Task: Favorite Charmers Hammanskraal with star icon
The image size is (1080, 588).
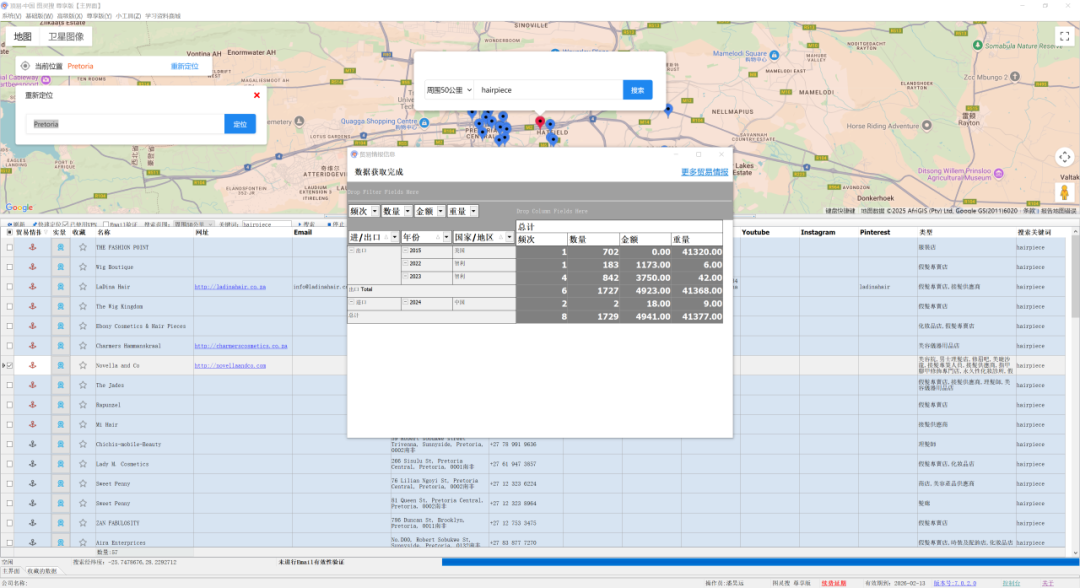Action: click(x=83, y=346)
